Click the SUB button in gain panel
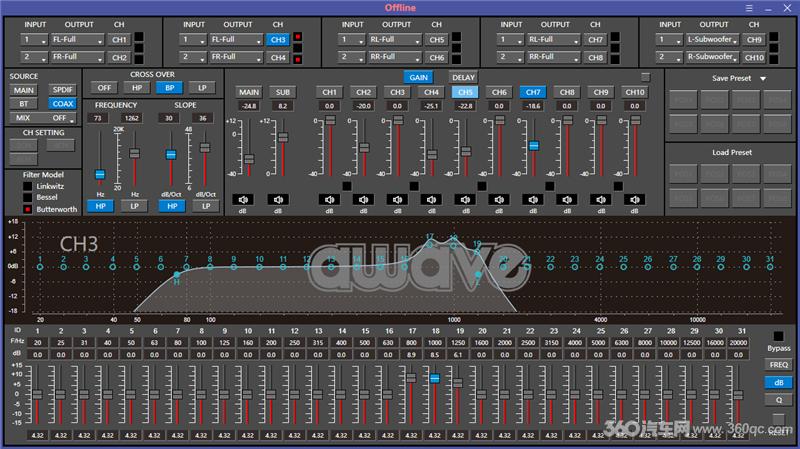The width and height of the screenshot is (800, 449). pos(283,92)
